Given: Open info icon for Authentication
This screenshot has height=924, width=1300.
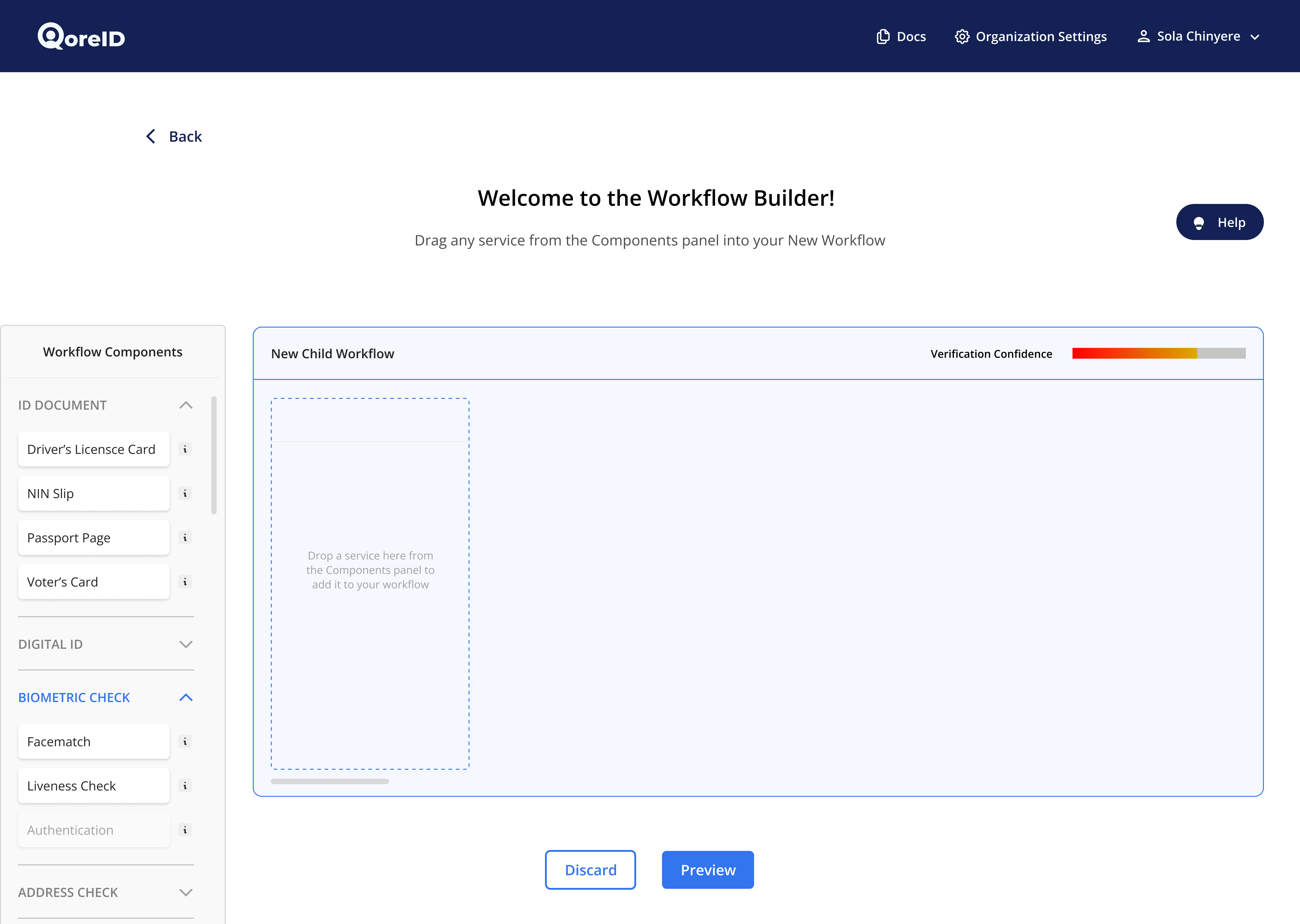Looking at the screenshot, I should click(x=185, y=830).
